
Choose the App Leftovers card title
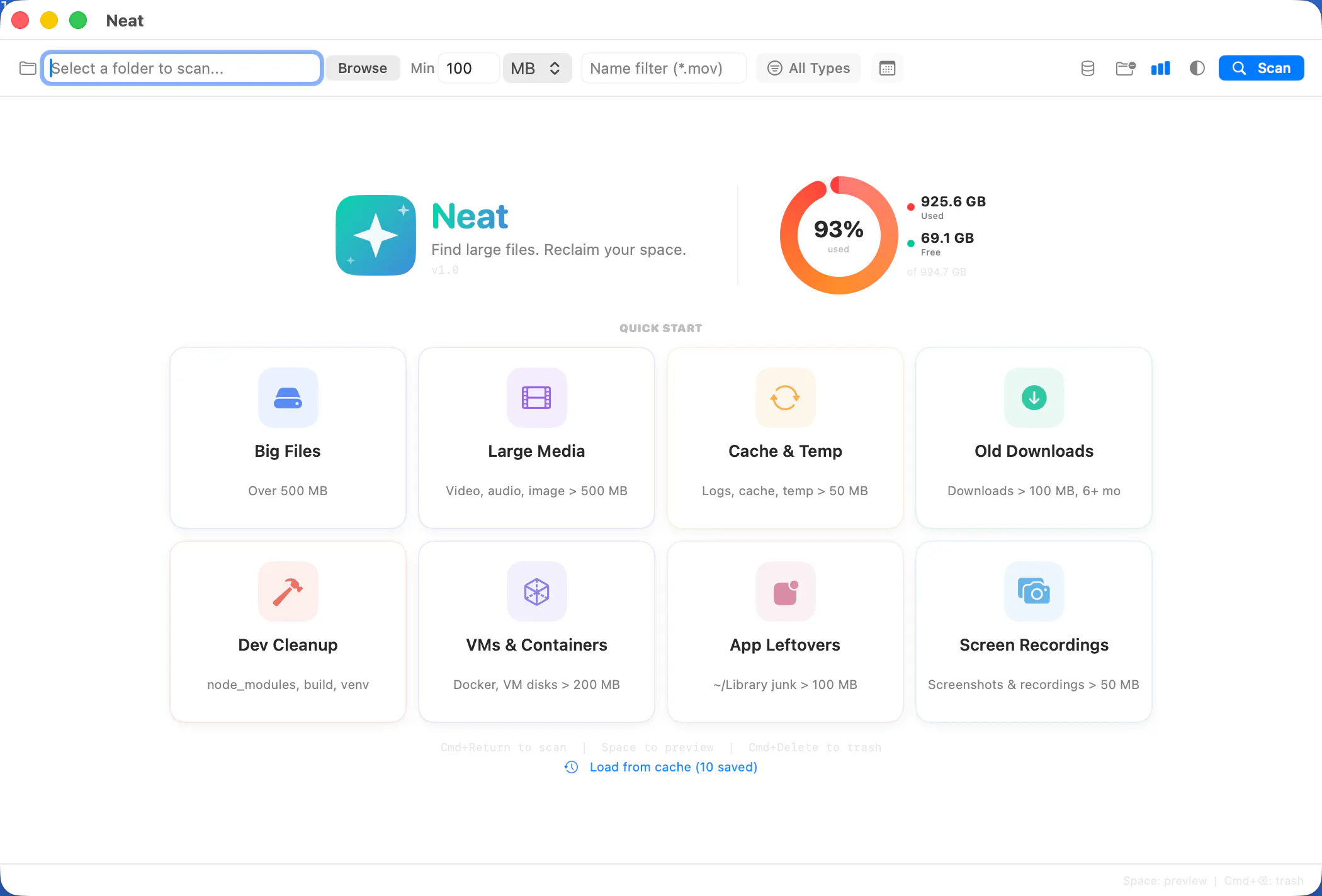(785, 645)
